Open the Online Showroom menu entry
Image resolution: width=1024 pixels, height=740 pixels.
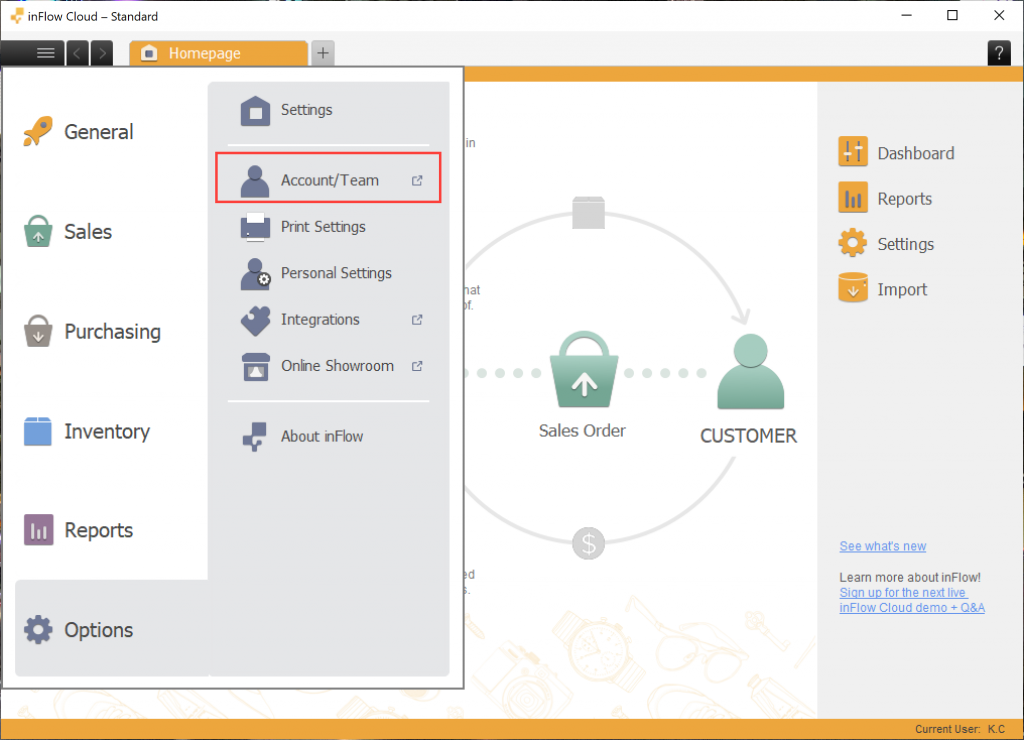click(338, 366)
